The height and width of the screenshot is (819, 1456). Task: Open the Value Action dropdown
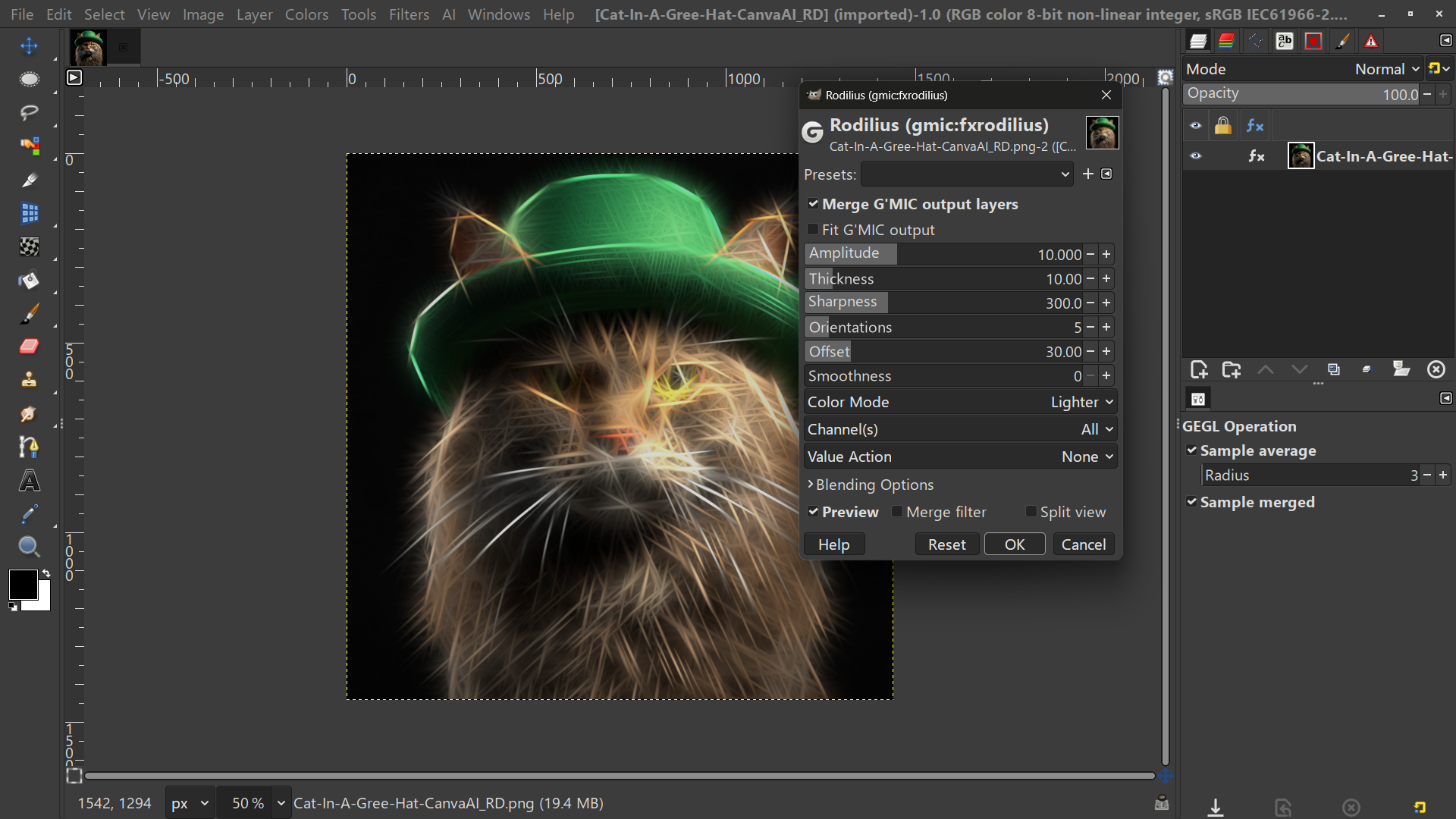pyautogui.click(x=960, y=457)
